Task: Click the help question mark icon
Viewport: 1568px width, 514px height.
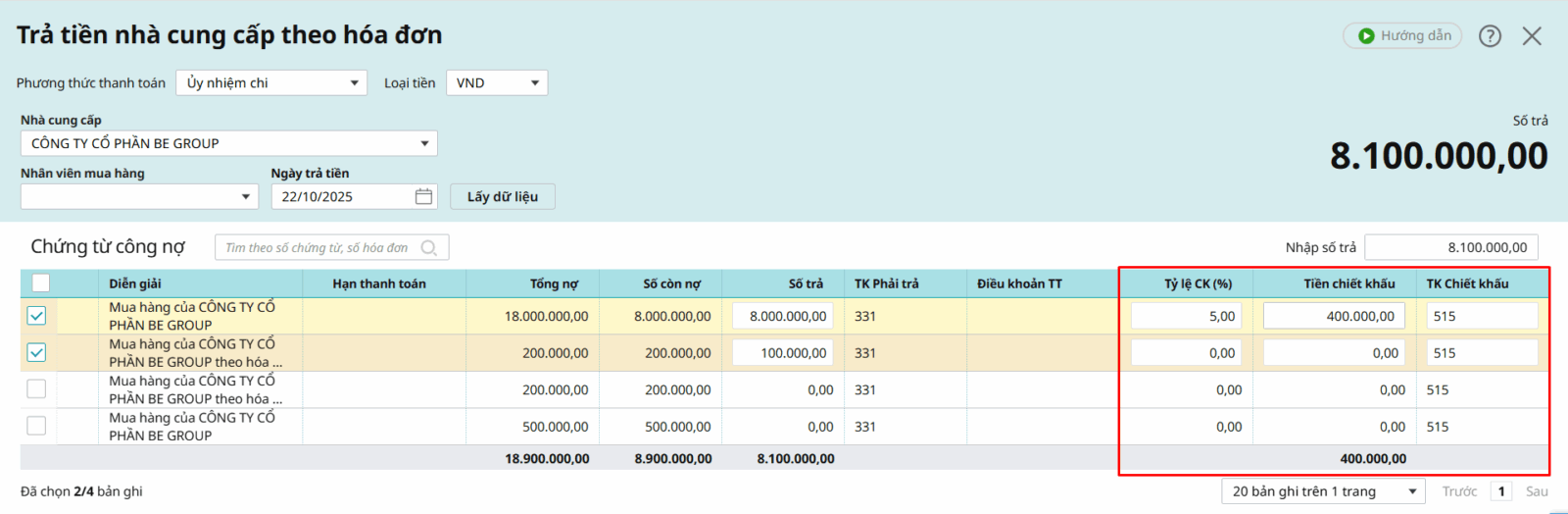Action: [x=1490, y=36]
